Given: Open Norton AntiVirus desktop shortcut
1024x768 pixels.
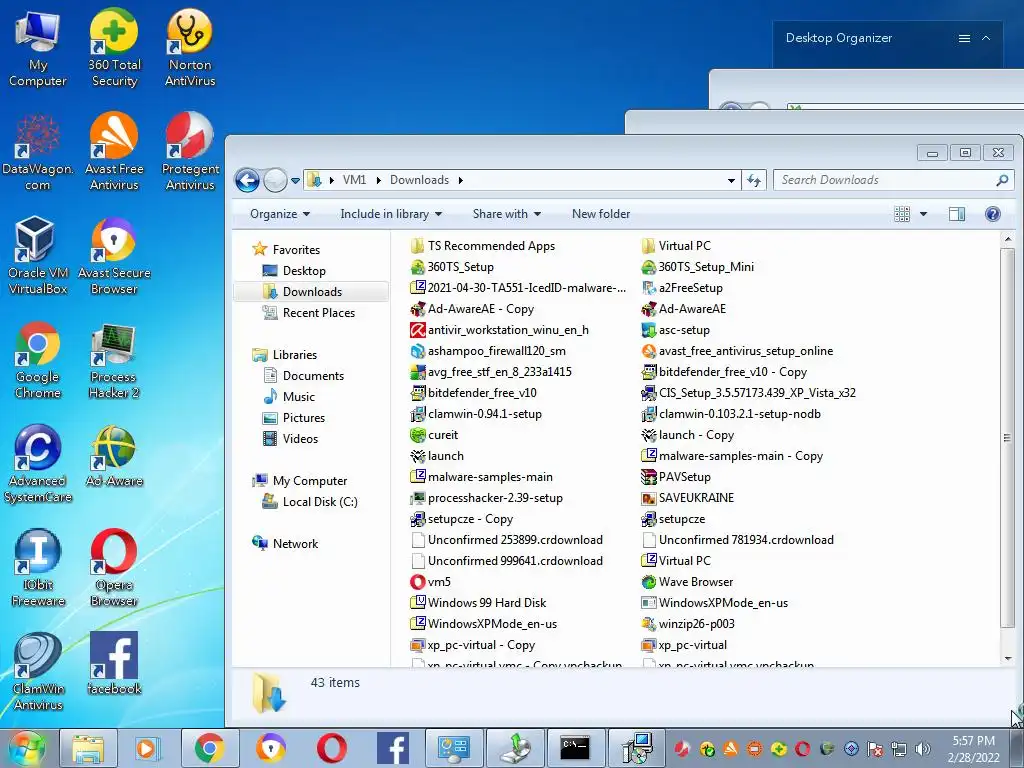Looking at the screenshot, I should (x=190, y=47).
